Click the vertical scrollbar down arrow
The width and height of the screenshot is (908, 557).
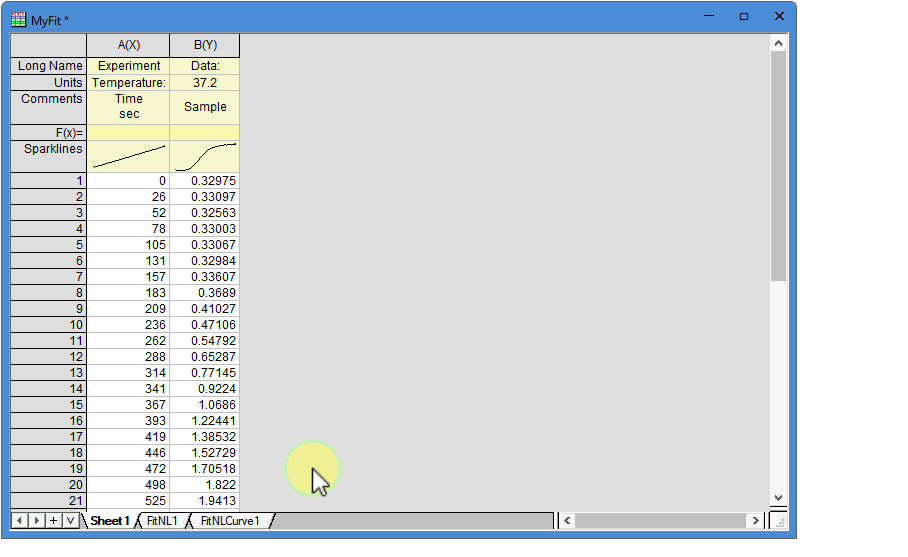[x=778, y=498]
